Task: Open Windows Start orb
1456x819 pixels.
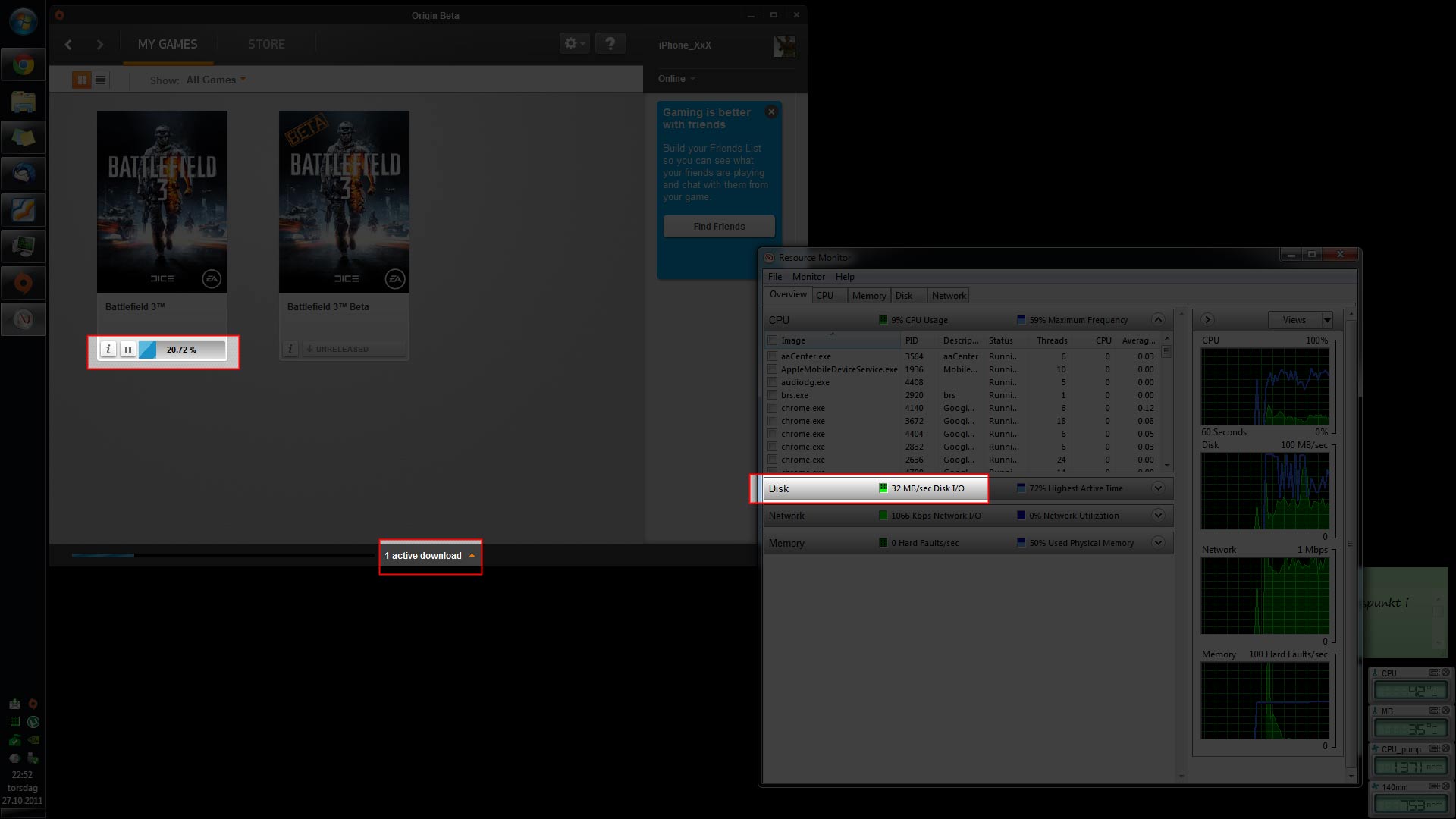Action: [23, 21]
